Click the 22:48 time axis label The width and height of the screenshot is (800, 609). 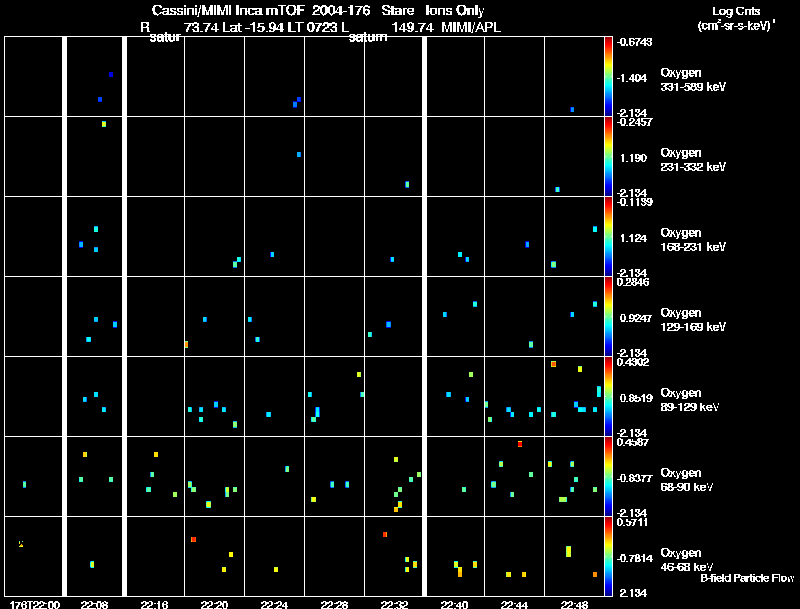[x=574, y=605]
